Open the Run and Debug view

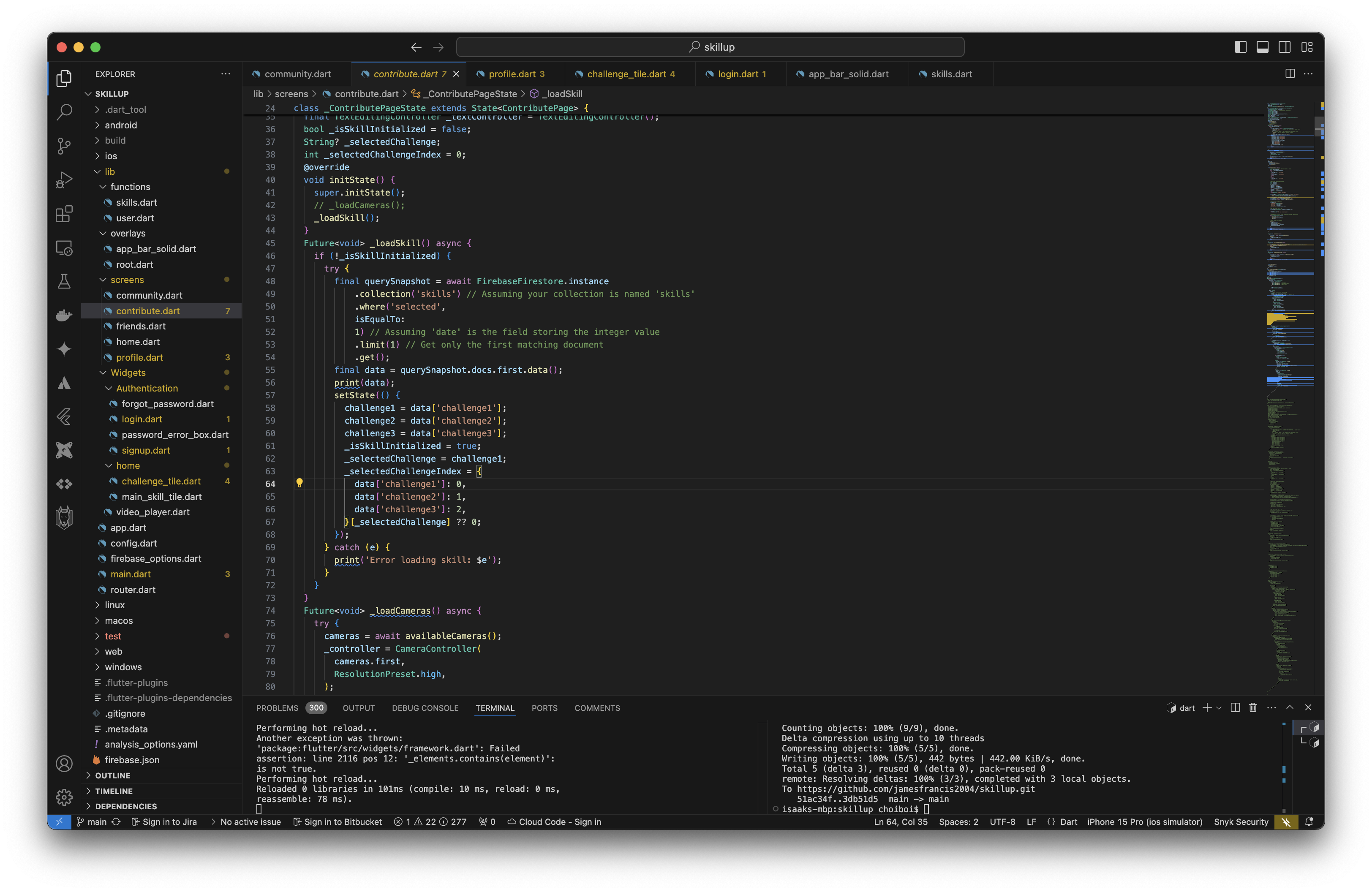(64, 180)
